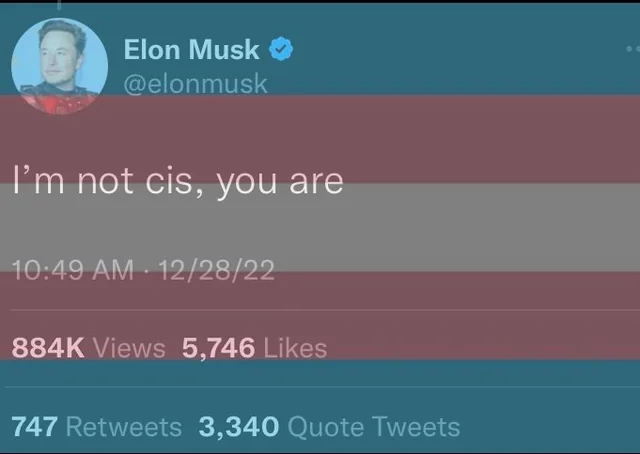Viewport: 640px width, 454px height.
Task: Click the word "cis" in the tweet
Action: pos(178,181)
